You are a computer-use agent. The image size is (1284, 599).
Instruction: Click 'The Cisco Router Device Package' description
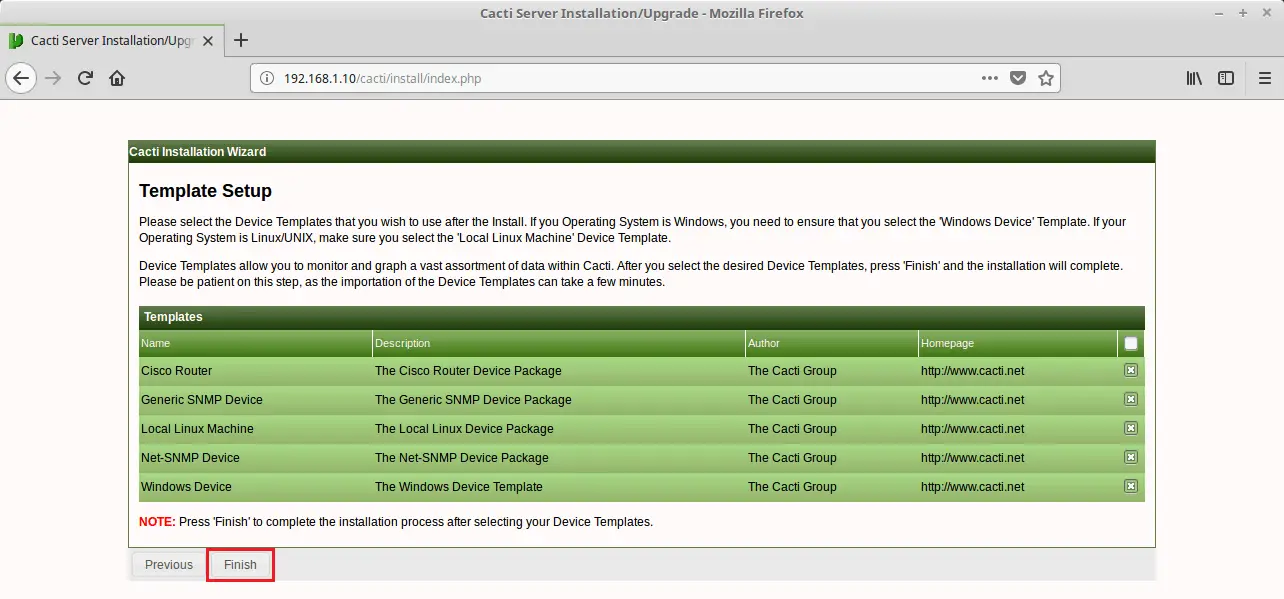point(468,370)
